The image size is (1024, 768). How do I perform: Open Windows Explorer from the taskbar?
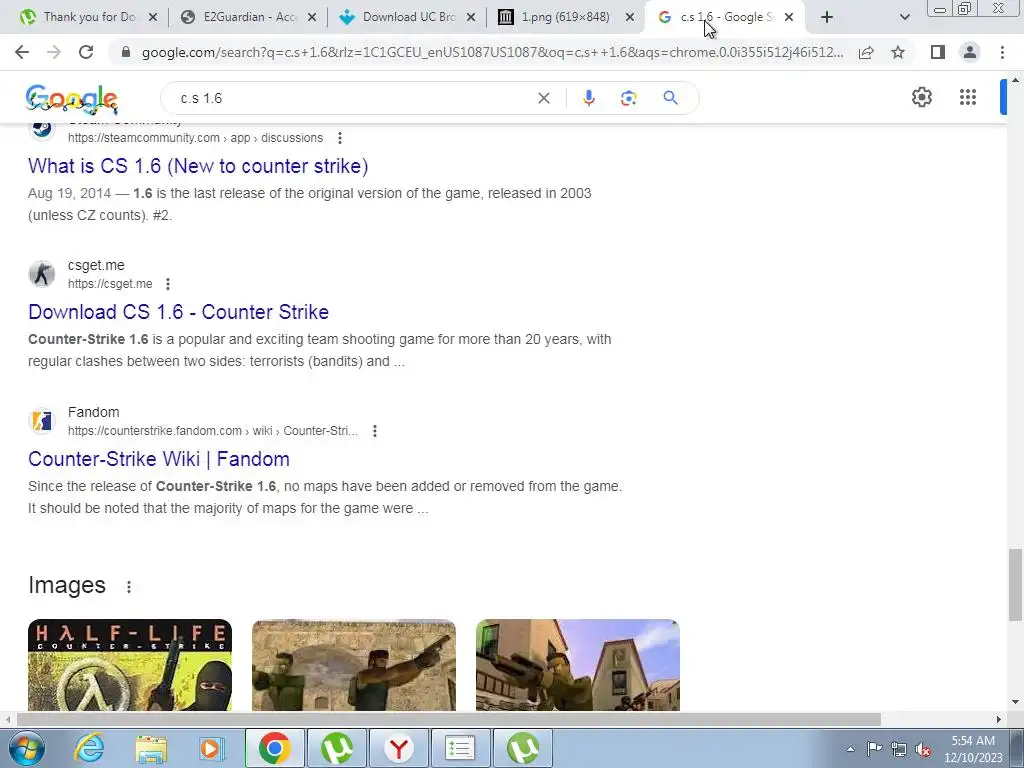(151, 748)
